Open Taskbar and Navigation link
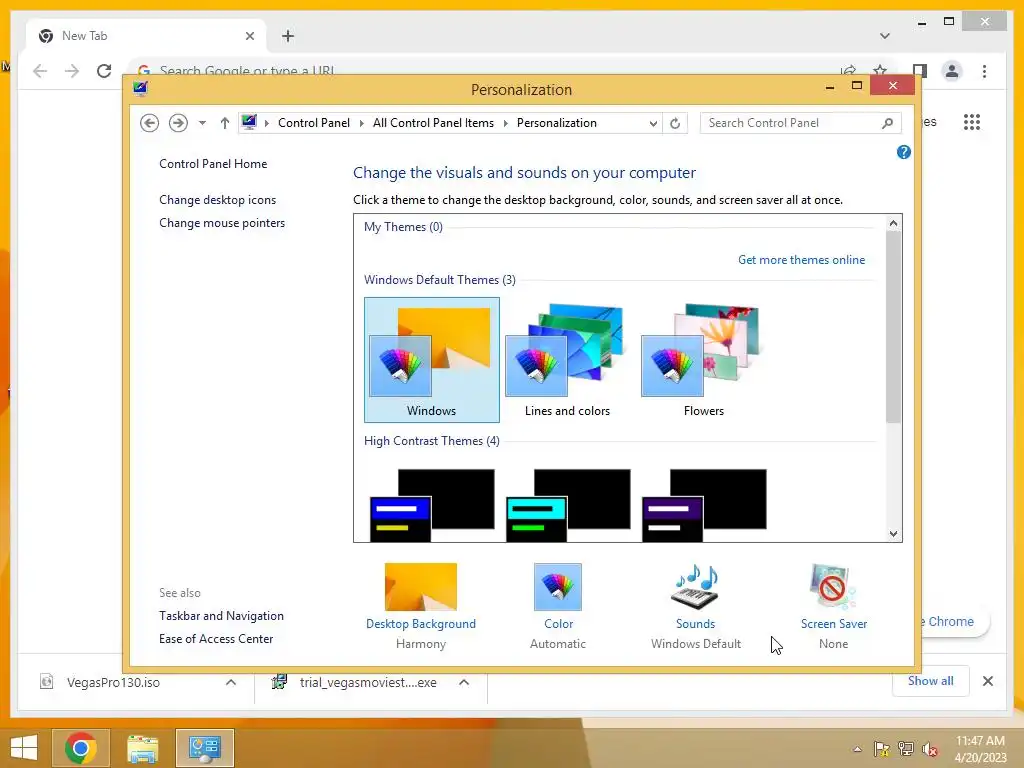1024x768 pixels. 221,616
